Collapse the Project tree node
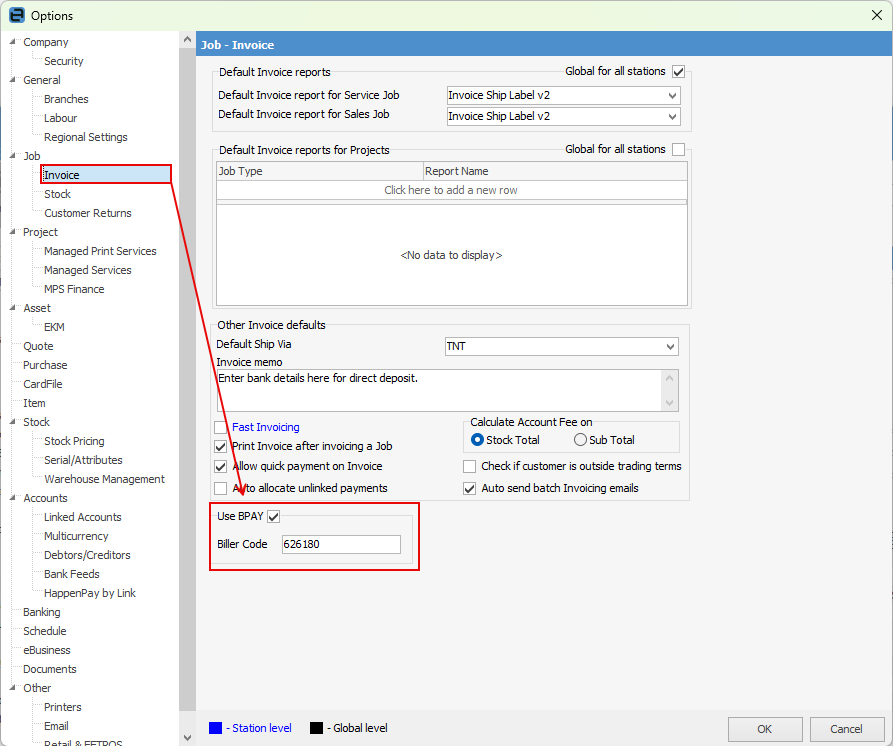 point(13,232)
